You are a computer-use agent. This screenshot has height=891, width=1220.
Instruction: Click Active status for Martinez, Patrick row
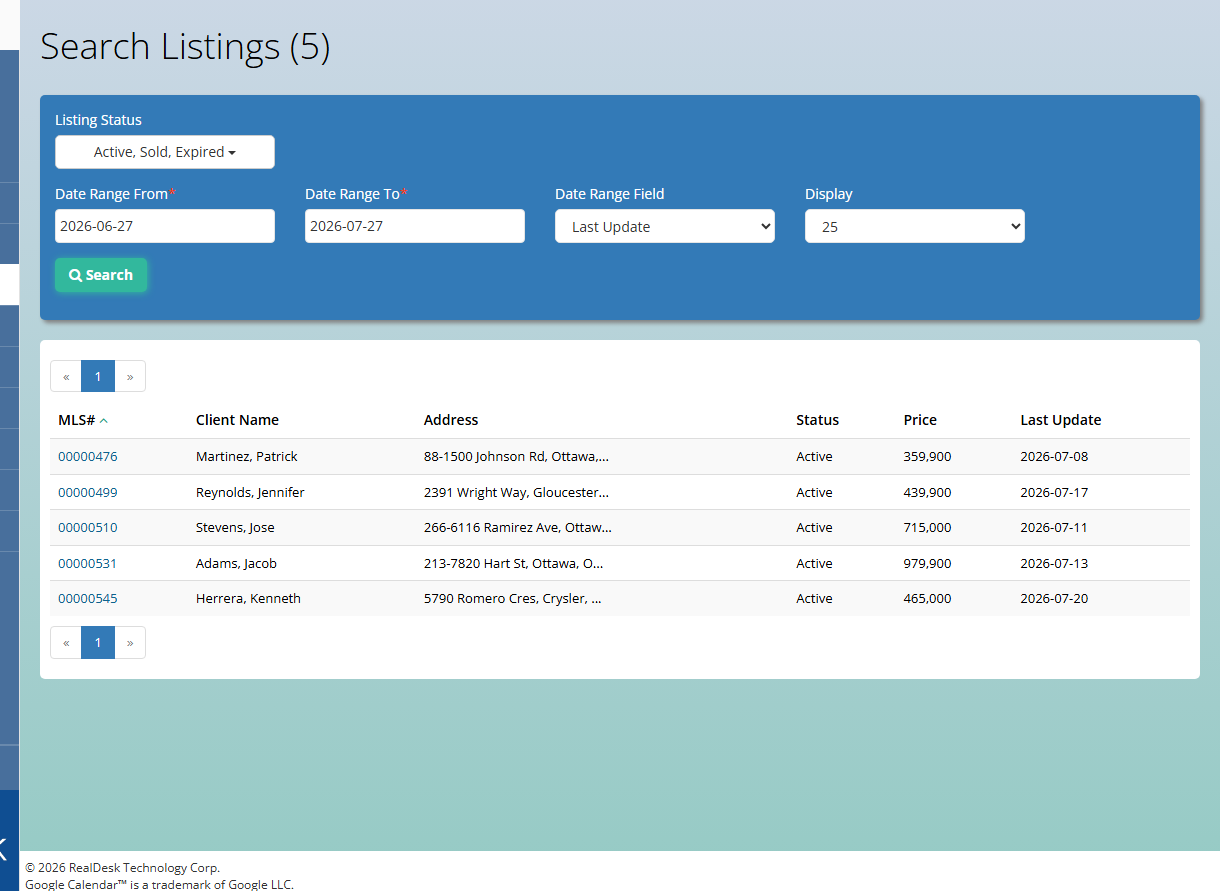pyautogui.click(x=814, y=456)
